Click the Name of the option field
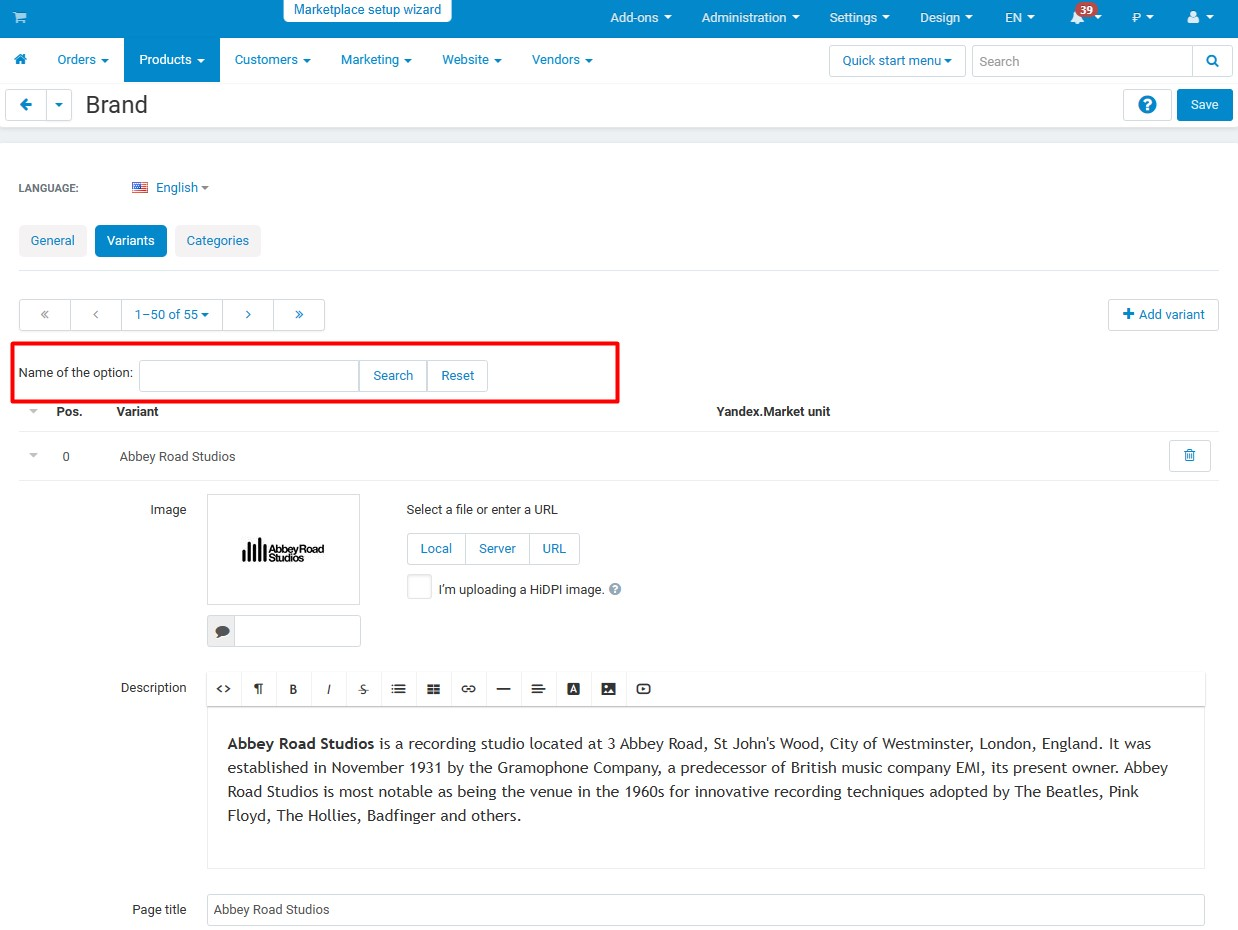 [249, 376]
